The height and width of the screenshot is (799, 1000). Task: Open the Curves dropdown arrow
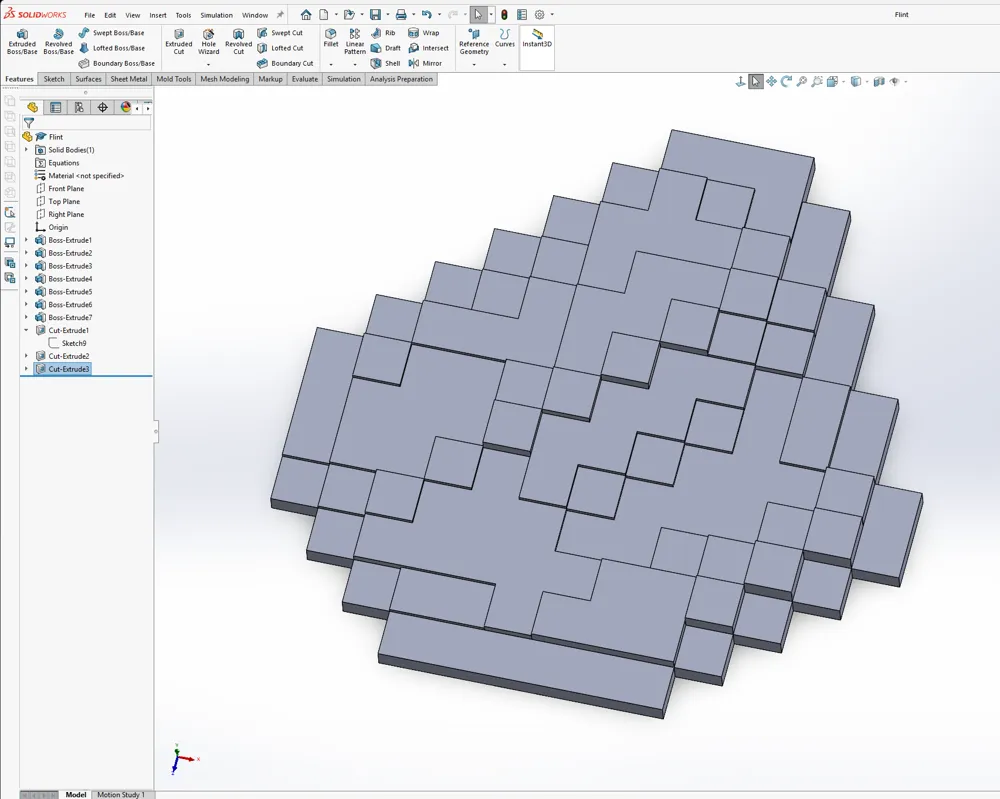tap(504, 64)
